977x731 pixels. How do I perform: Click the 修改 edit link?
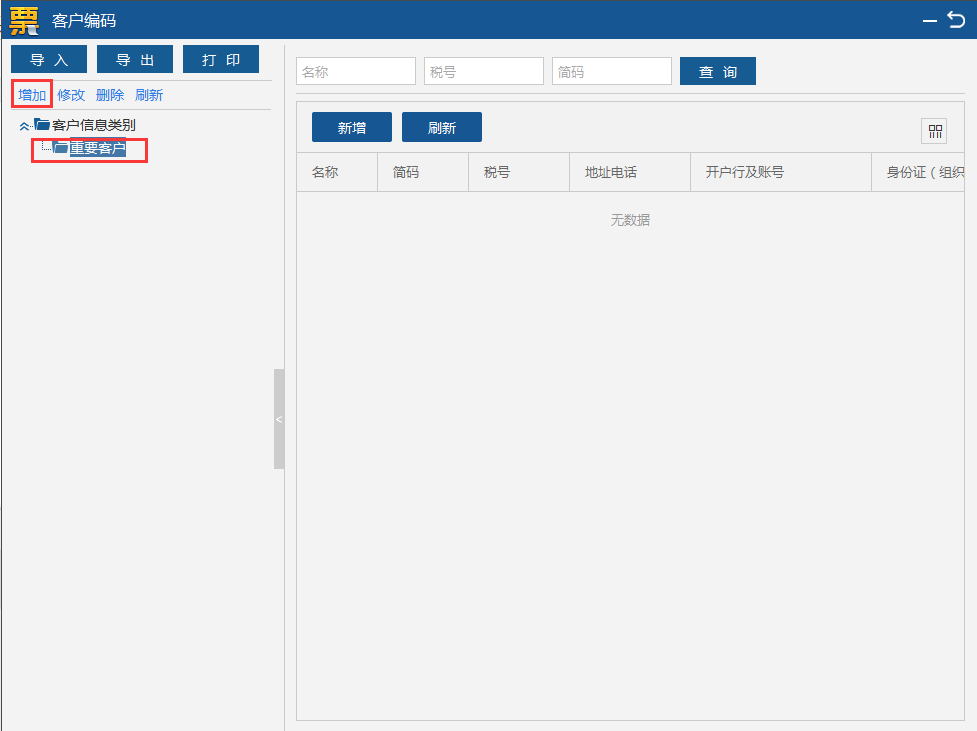[x=71, y=95]
